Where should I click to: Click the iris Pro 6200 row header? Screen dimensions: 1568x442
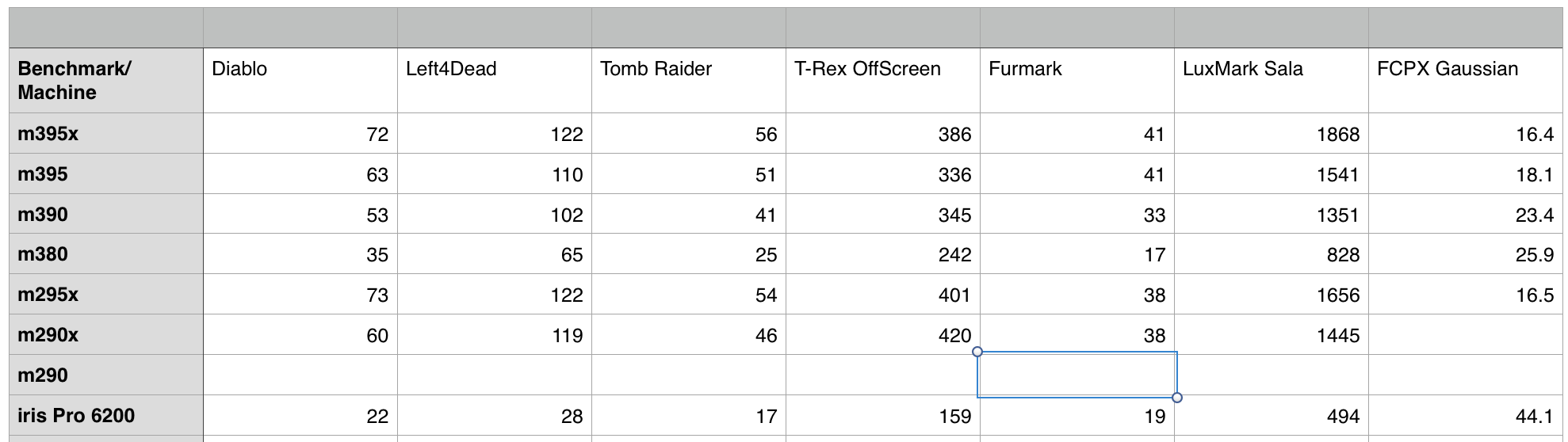click(105, 416)
